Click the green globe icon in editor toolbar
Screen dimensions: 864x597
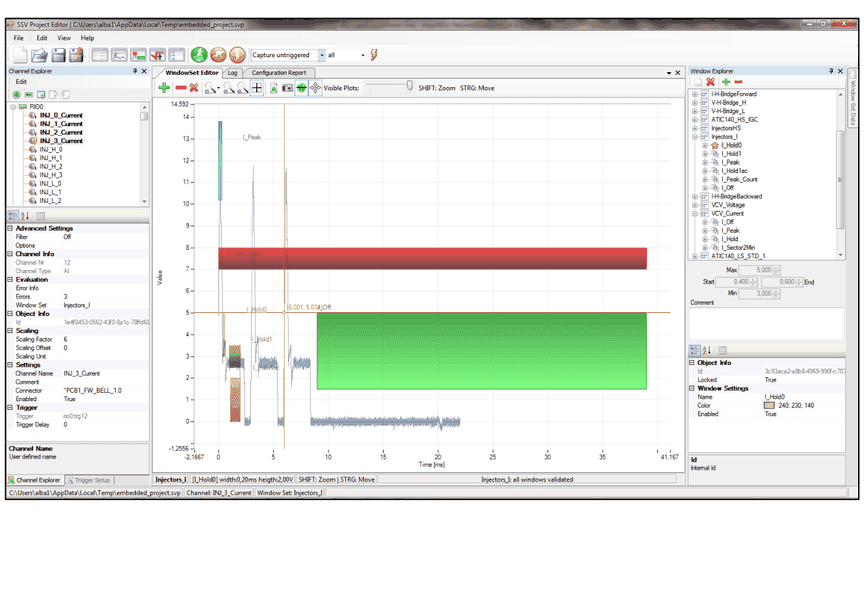click(x=301, y=88)
